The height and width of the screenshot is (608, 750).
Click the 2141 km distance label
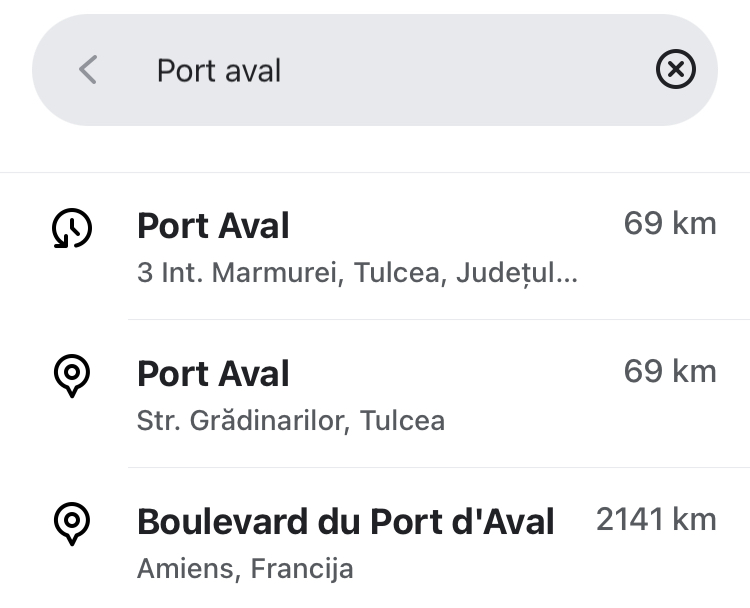tap(656, 520)
